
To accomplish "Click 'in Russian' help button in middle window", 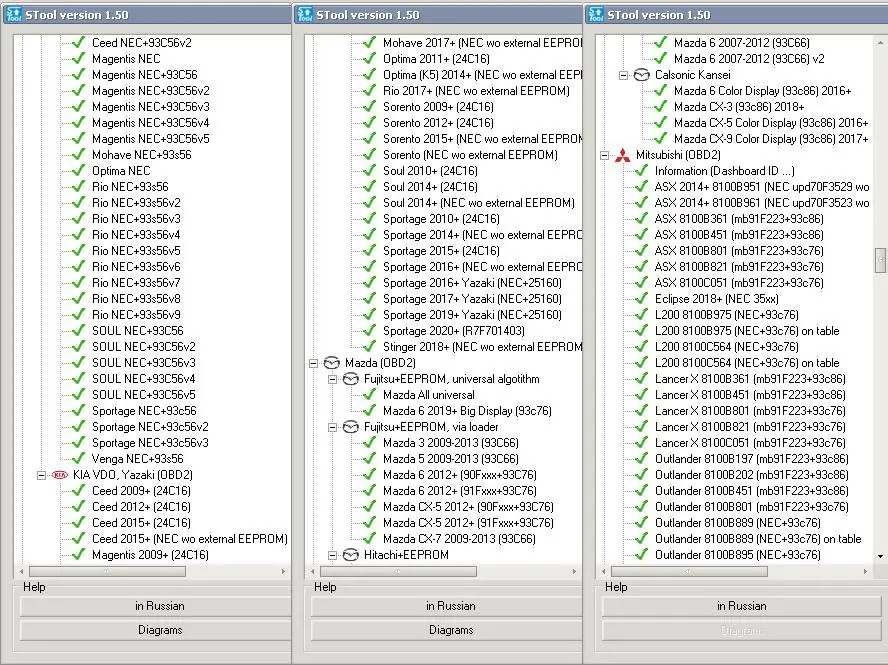I will pos(447,606).
